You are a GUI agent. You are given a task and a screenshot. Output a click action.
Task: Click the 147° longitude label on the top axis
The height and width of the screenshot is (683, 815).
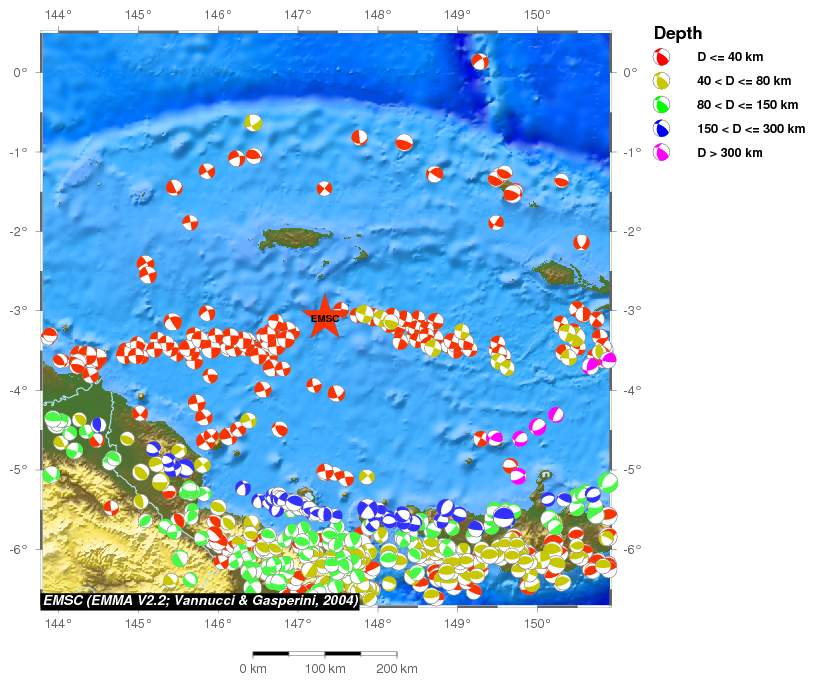pos(297,15)
